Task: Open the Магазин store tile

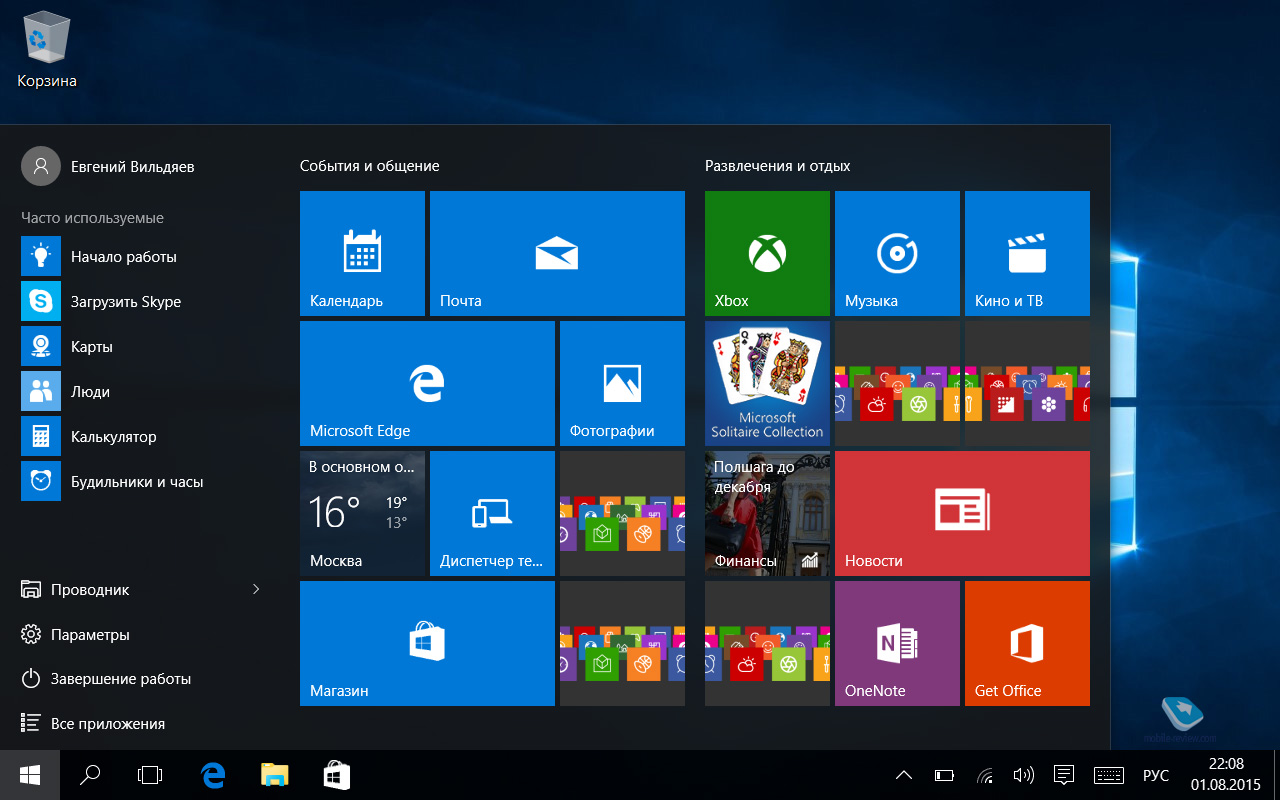Action: click(427, 643)
